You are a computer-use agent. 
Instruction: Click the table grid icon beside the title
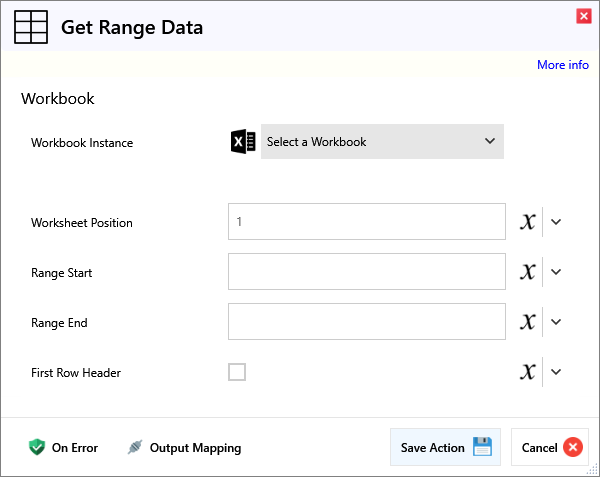[31, 28]
